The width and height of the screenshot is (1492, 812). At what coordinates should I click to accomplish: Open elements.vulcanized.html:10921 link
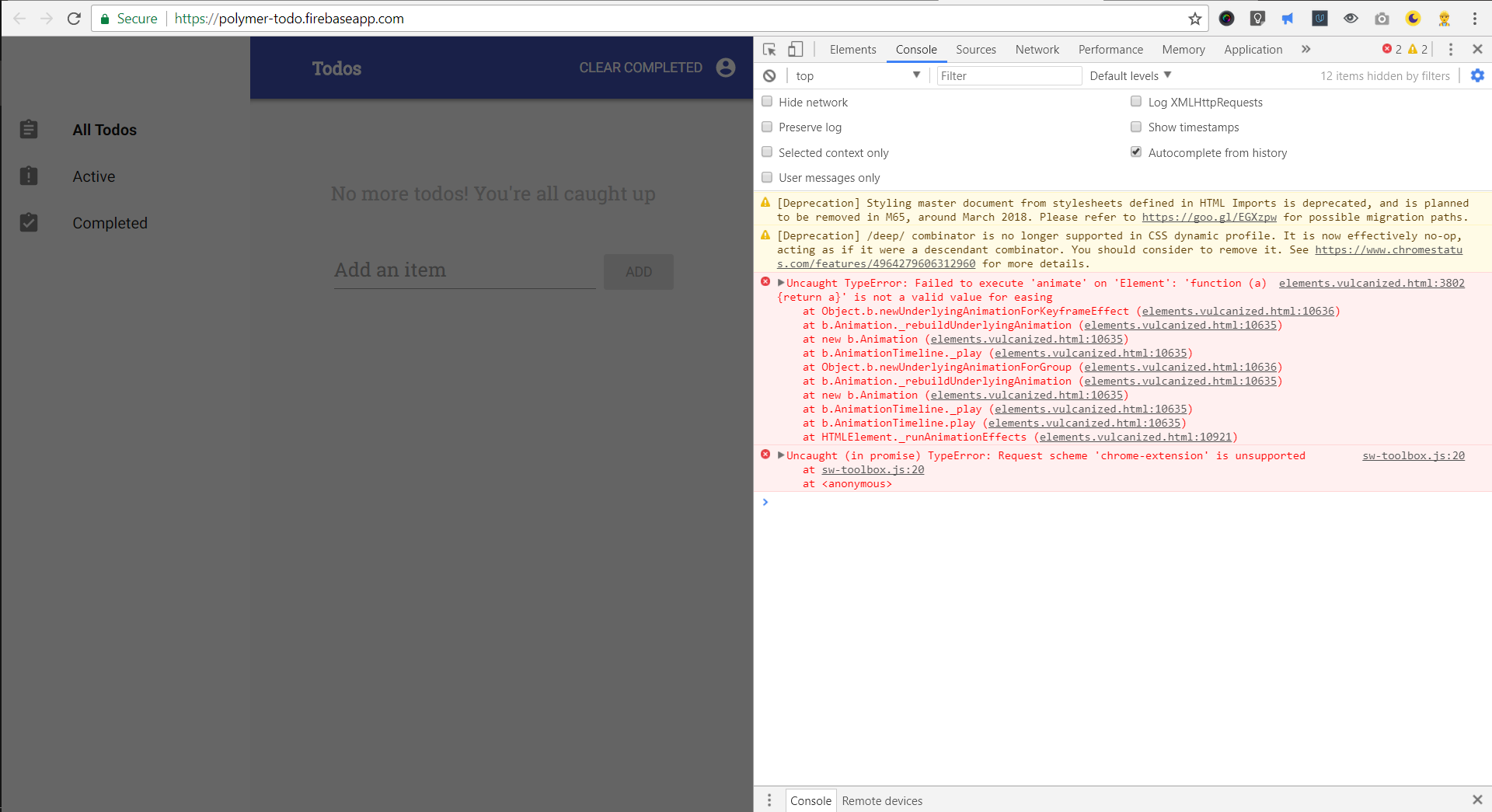pyautogui.click(x=1135, y=437)
